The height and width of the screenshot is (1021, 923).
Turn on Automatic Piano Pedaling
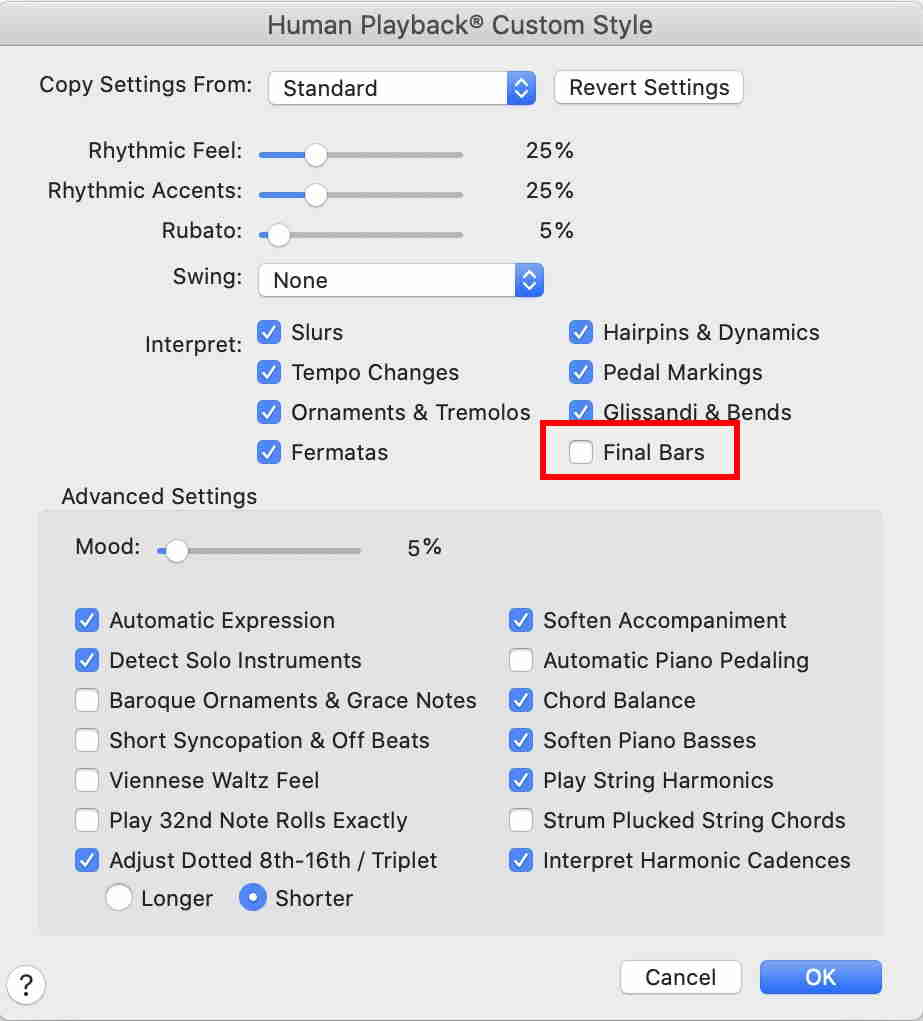(x=521, y=661)
